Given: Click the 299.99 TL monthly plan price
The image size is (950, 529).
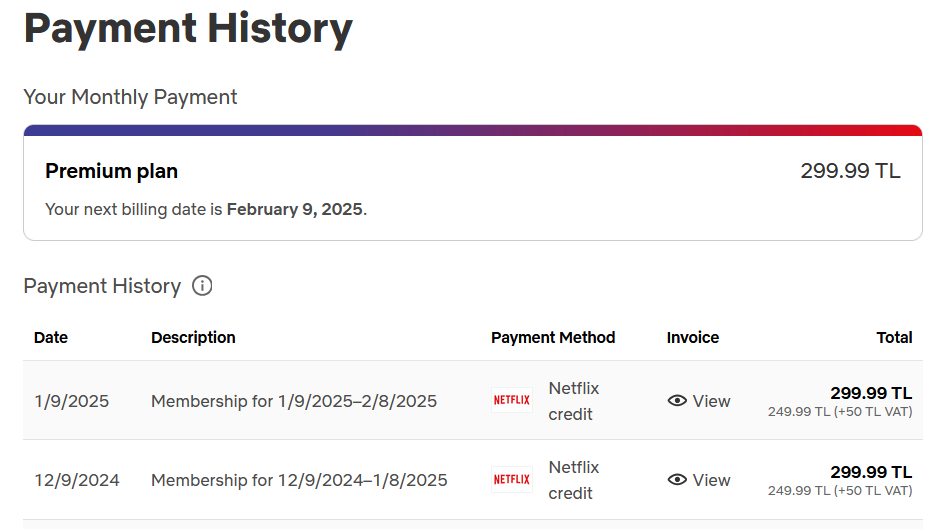Looking at the screenshot, I should point(850,171).
